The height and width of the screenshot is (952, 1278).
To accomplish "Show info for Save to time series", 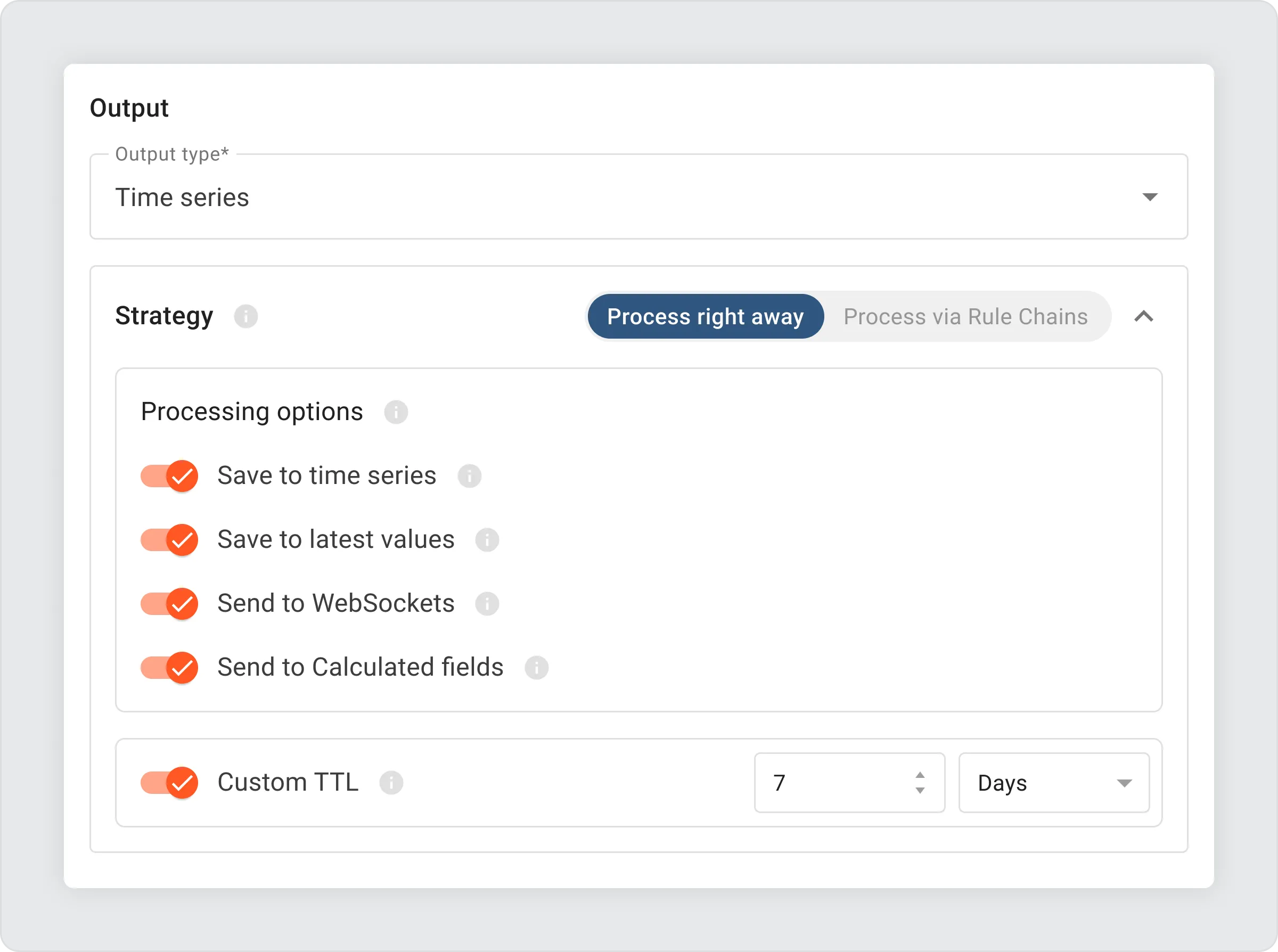I will 470,476.
